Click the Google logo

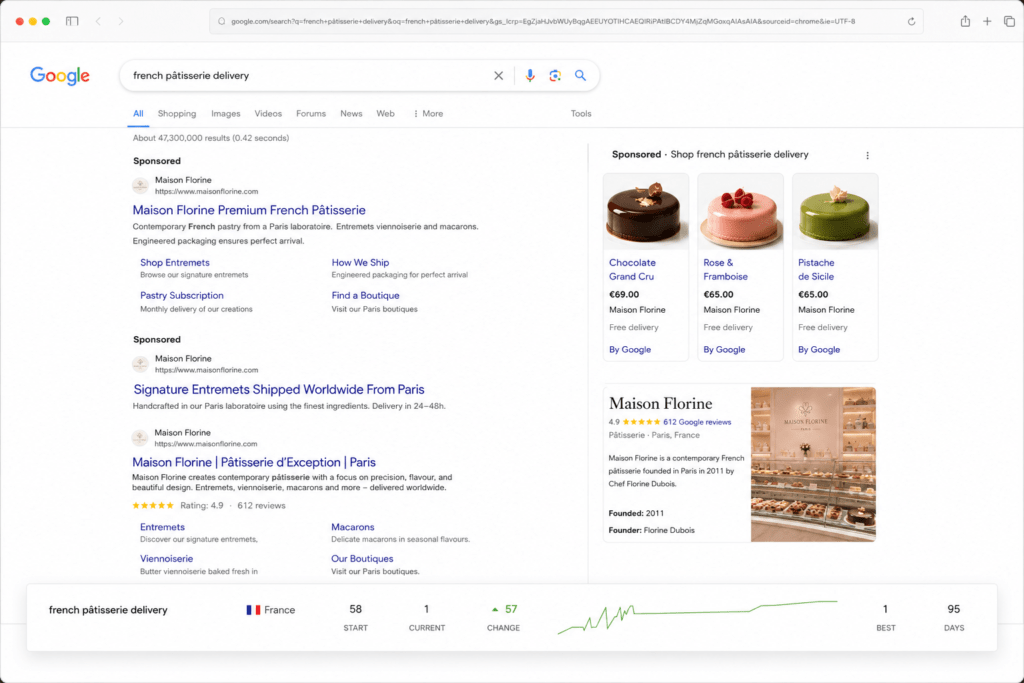click(59, 76)
